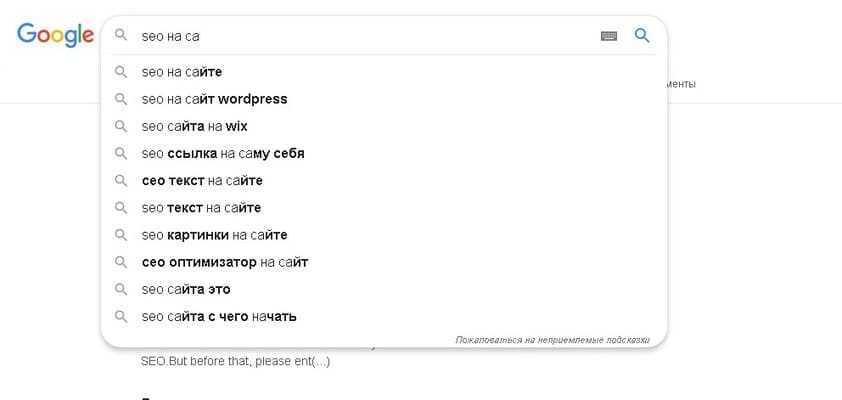Click the blue search magnifier button
The height and width of the screenshot is (400, 842).
click(642, 36)
